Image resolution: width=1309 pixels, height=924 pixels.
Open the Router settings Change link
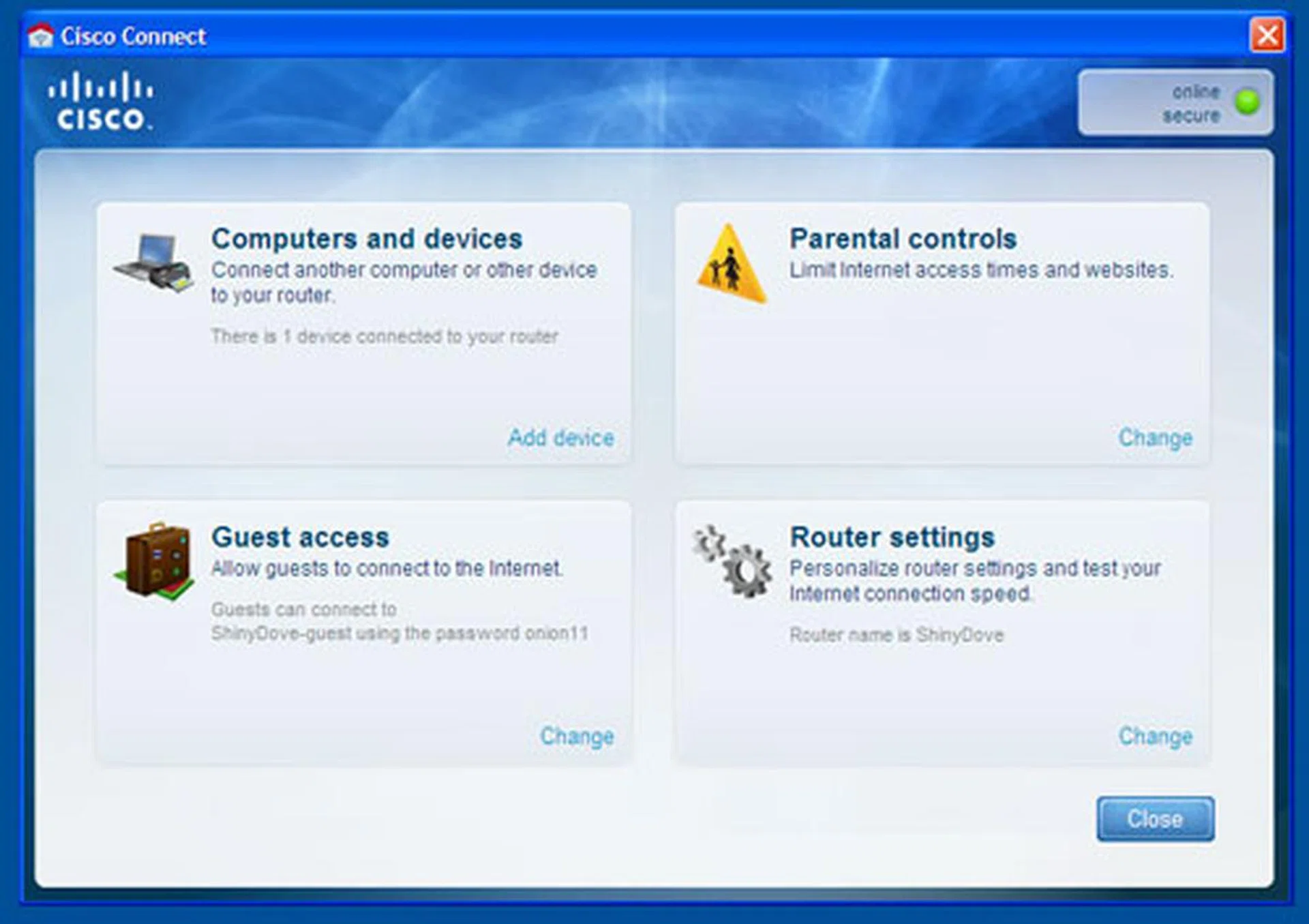(x=1155, y=736)
